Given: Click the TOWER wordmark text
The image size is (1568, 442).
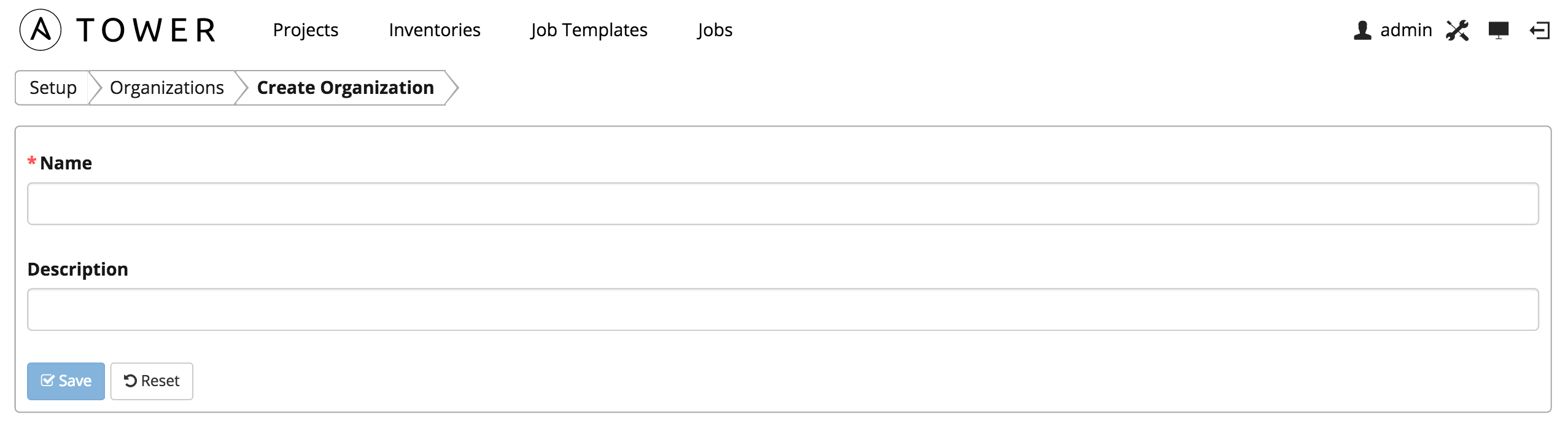Looking at the screenshot, I should click(146, 30).
